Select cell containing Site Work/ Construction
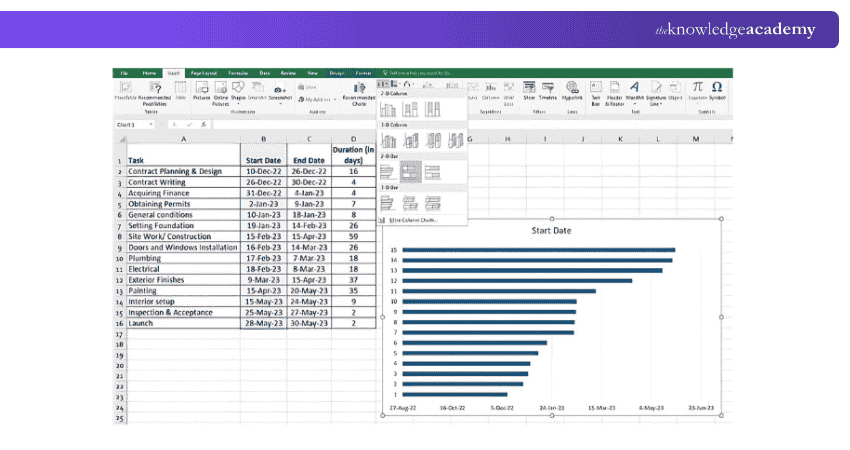Image resolution: width=850 pixels, height=450 pixels. (183, 236)
